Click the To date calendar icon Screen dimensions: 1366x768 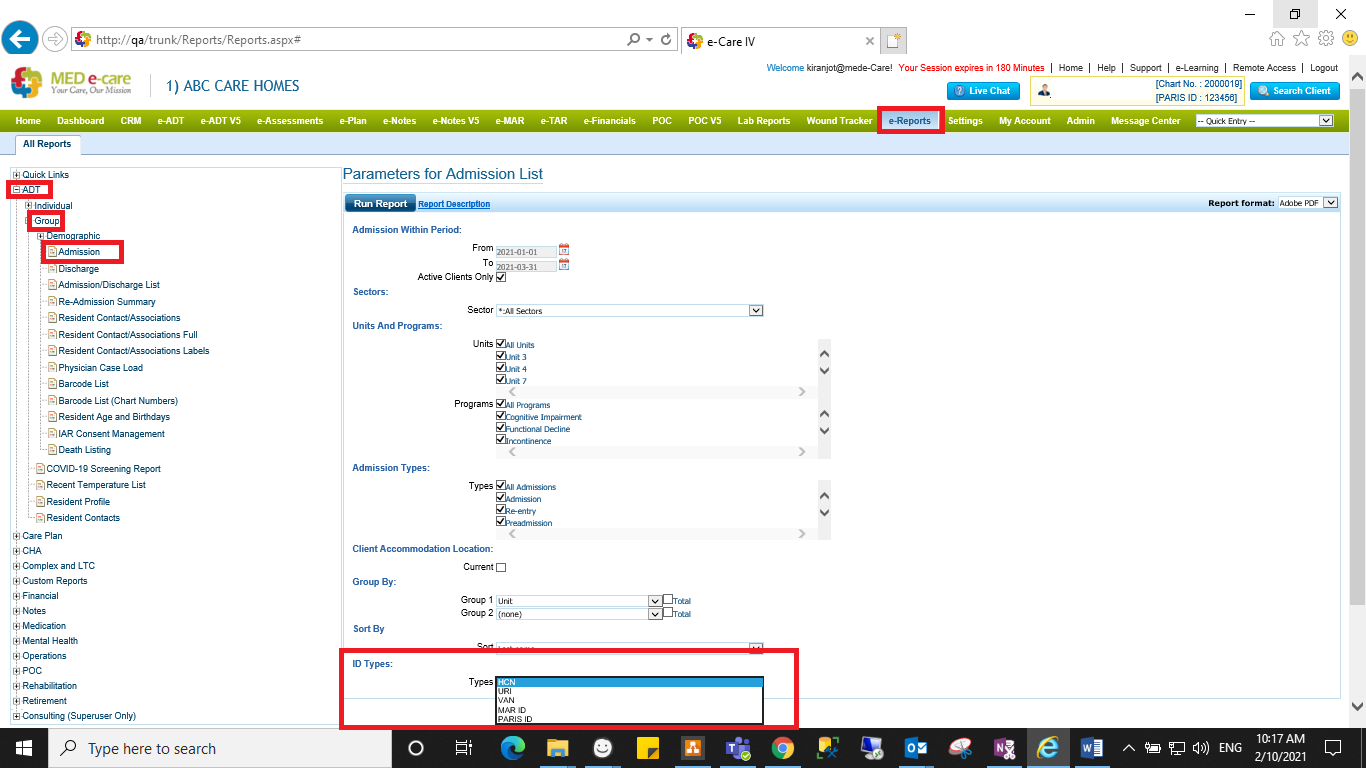click(x=564, y=265)
